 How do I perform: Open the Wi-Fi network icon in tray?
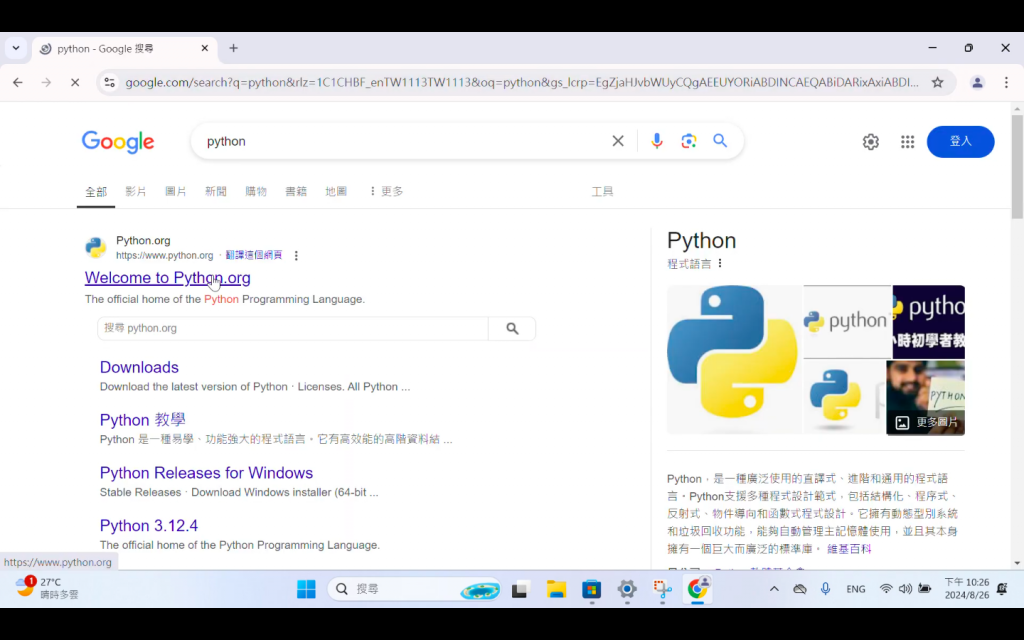pyautogui.click(x=886, y=589)
